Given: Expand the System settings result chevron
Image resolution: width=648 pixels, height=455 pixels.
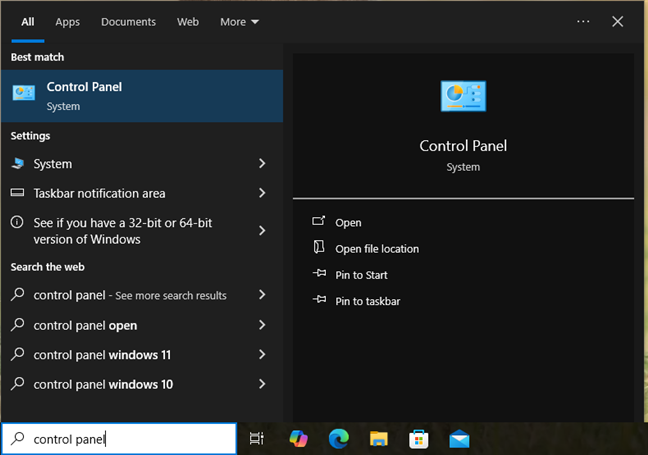Looking at the screenshot, I should click(x=262, y=164).
